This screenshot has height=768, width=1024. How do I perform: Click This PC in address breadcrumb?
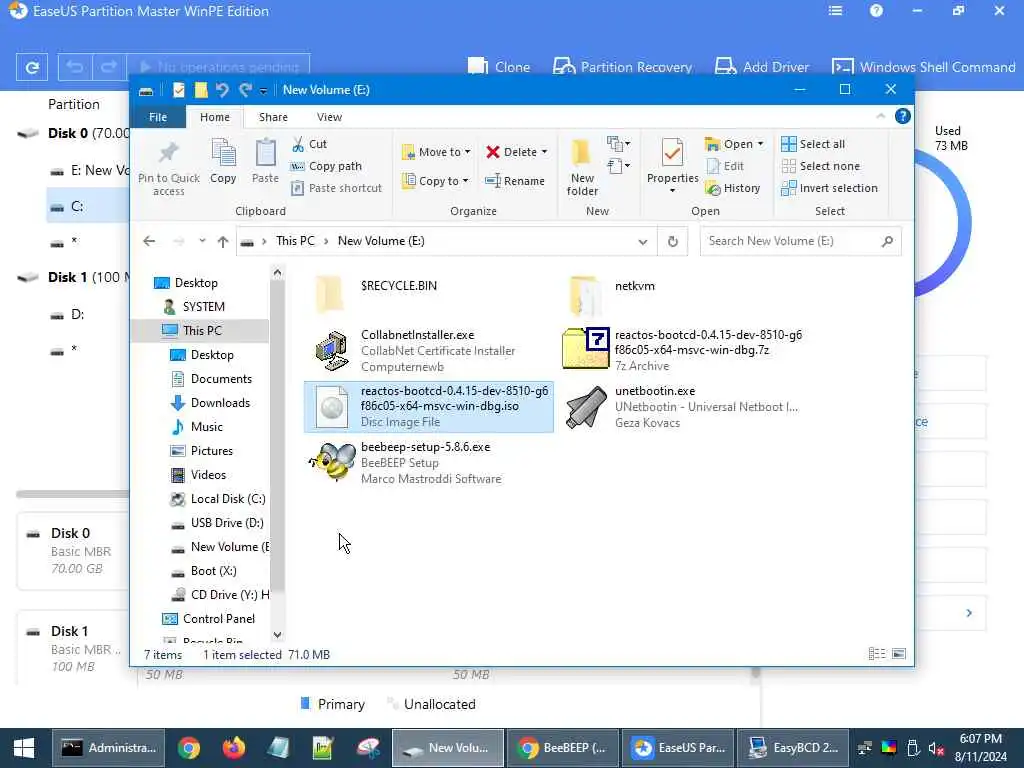click(295, 241)
